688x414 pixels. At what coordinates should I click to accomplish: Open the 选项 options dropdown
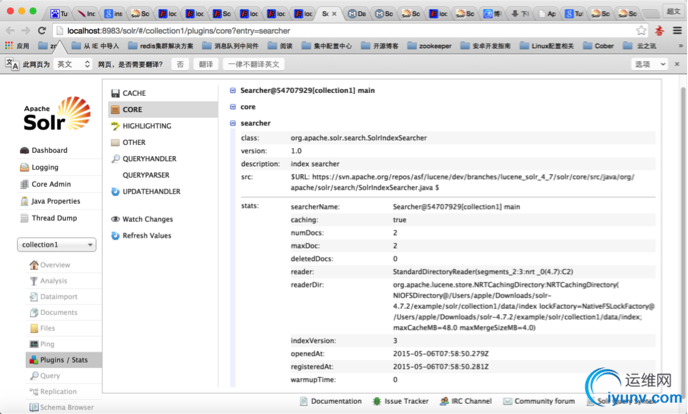[x=649, y=64]
